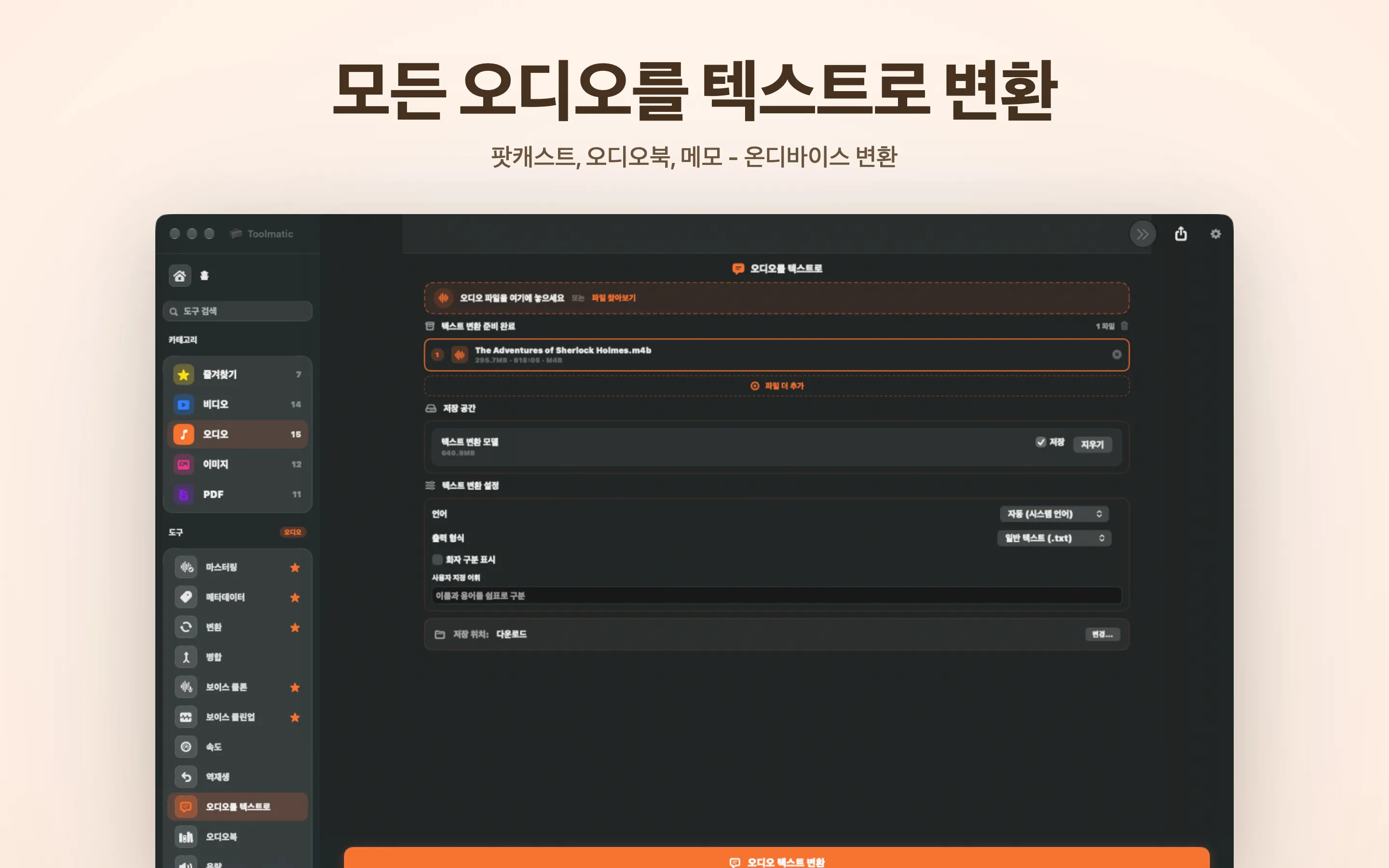Select the 즐겨찾기 category
Screen dimensions: 1389x868
pyautogui.click(x=237, y=374)
